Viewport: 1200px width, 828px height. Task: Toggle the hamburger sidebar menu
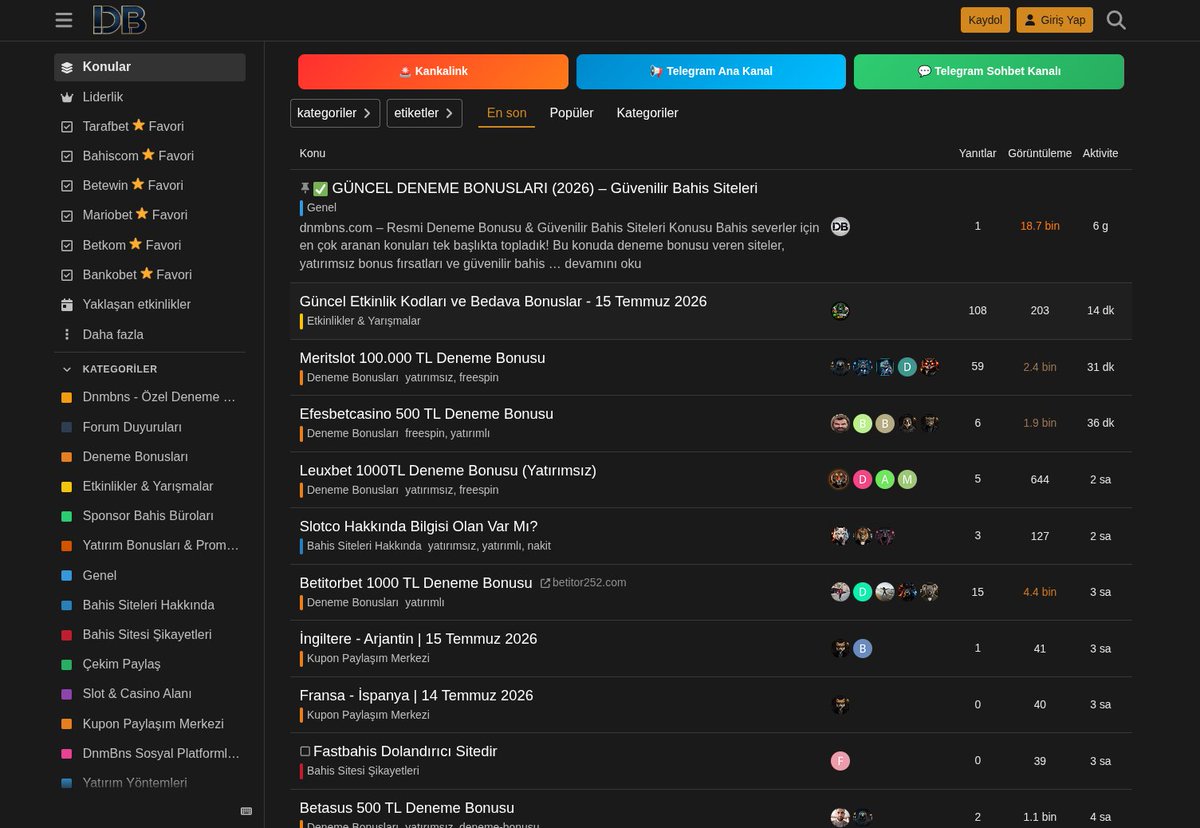pyautogui.click(x=64, y=20)
